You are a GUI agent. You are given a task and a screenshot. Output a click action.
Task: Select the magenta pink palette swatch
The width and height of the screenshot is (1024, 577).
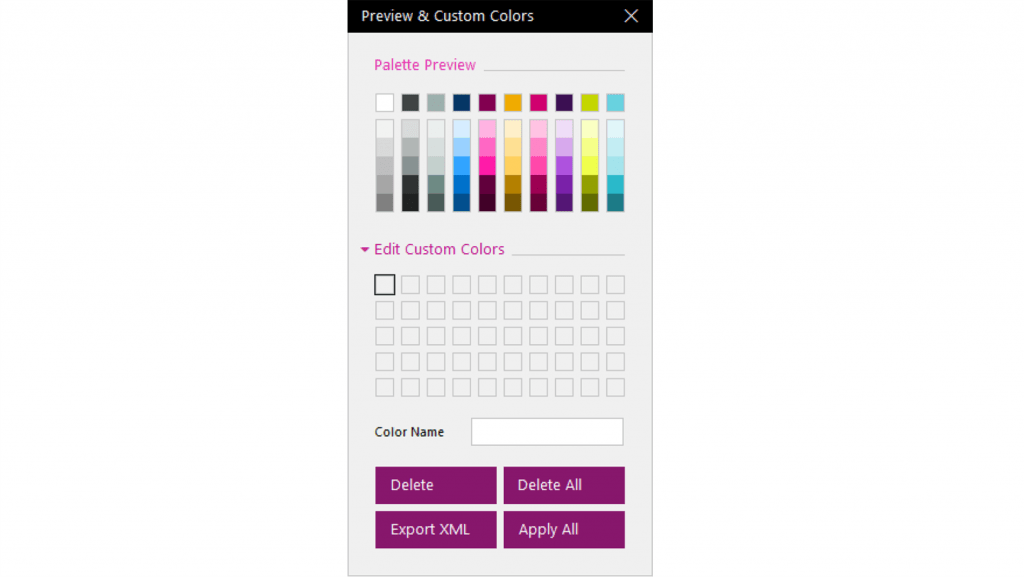pos(538,103)
